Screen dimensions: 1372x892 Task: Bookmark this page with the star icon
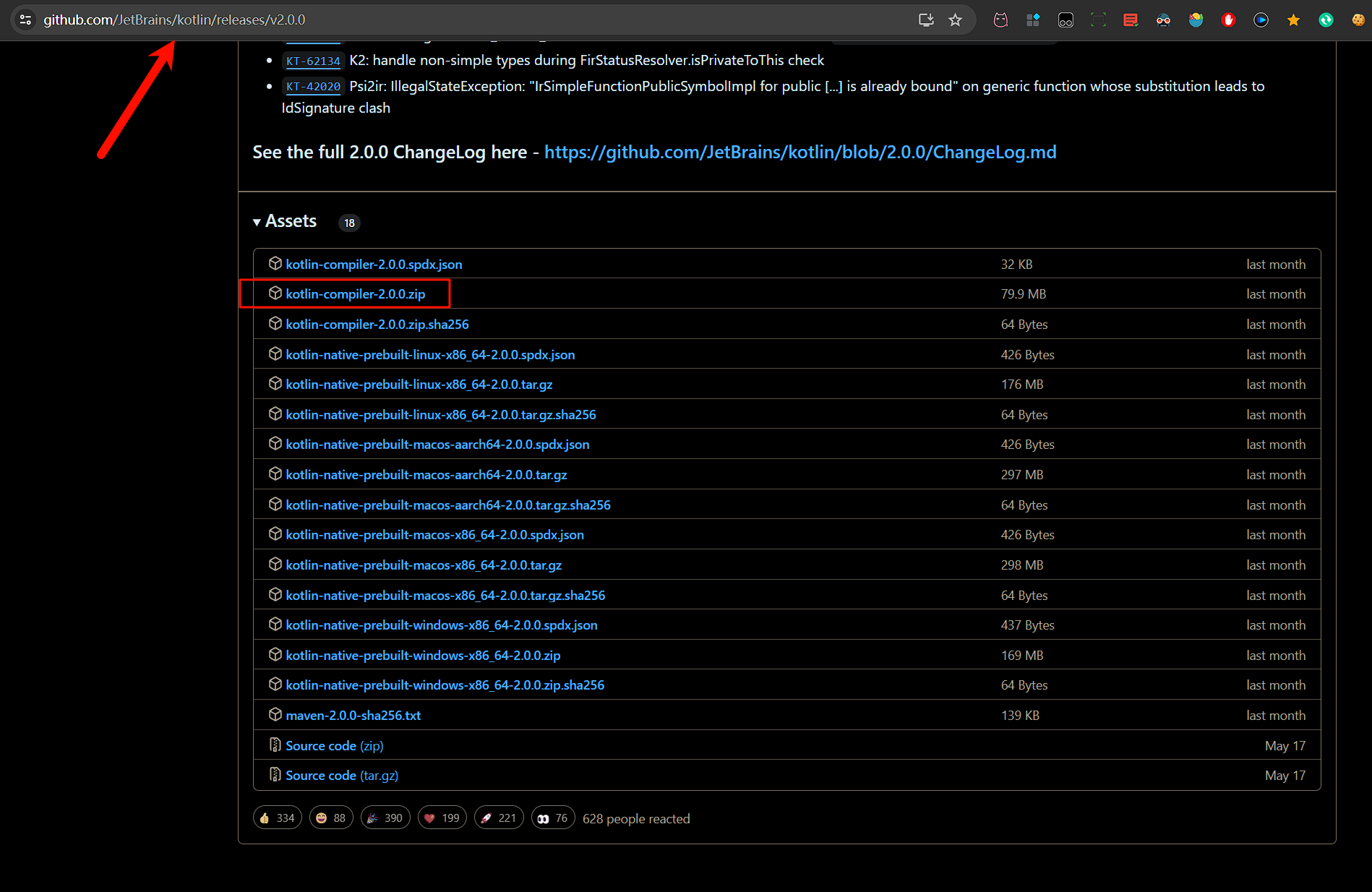pos(955,20)
